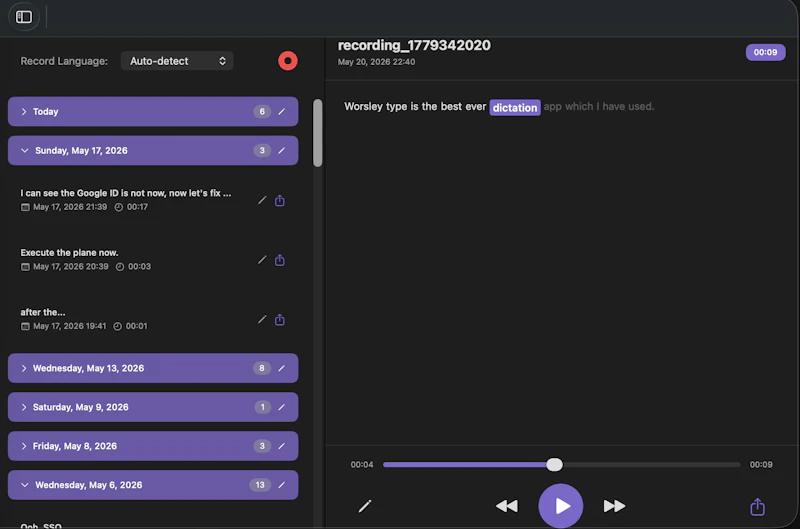This screenshot has width=800, height=529.
Task: Edit the 'Execute the plane now.' recording
Action: pos(262,260)
